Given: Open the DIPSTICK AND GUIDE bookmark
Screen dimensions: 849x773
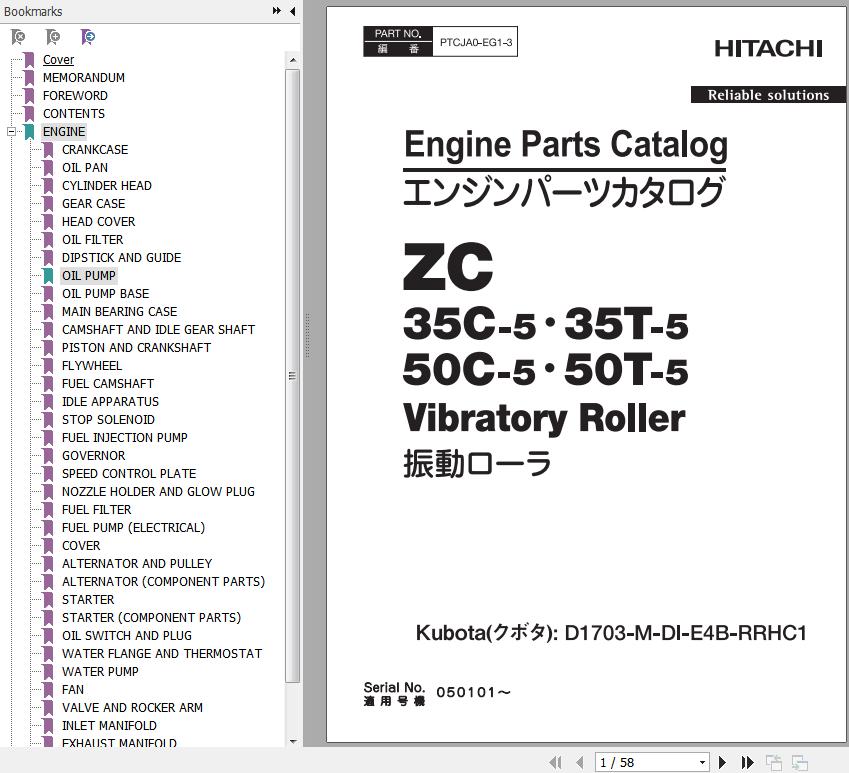Looking at the screenshot, I should pyautogui.click(x=121, y=258).
